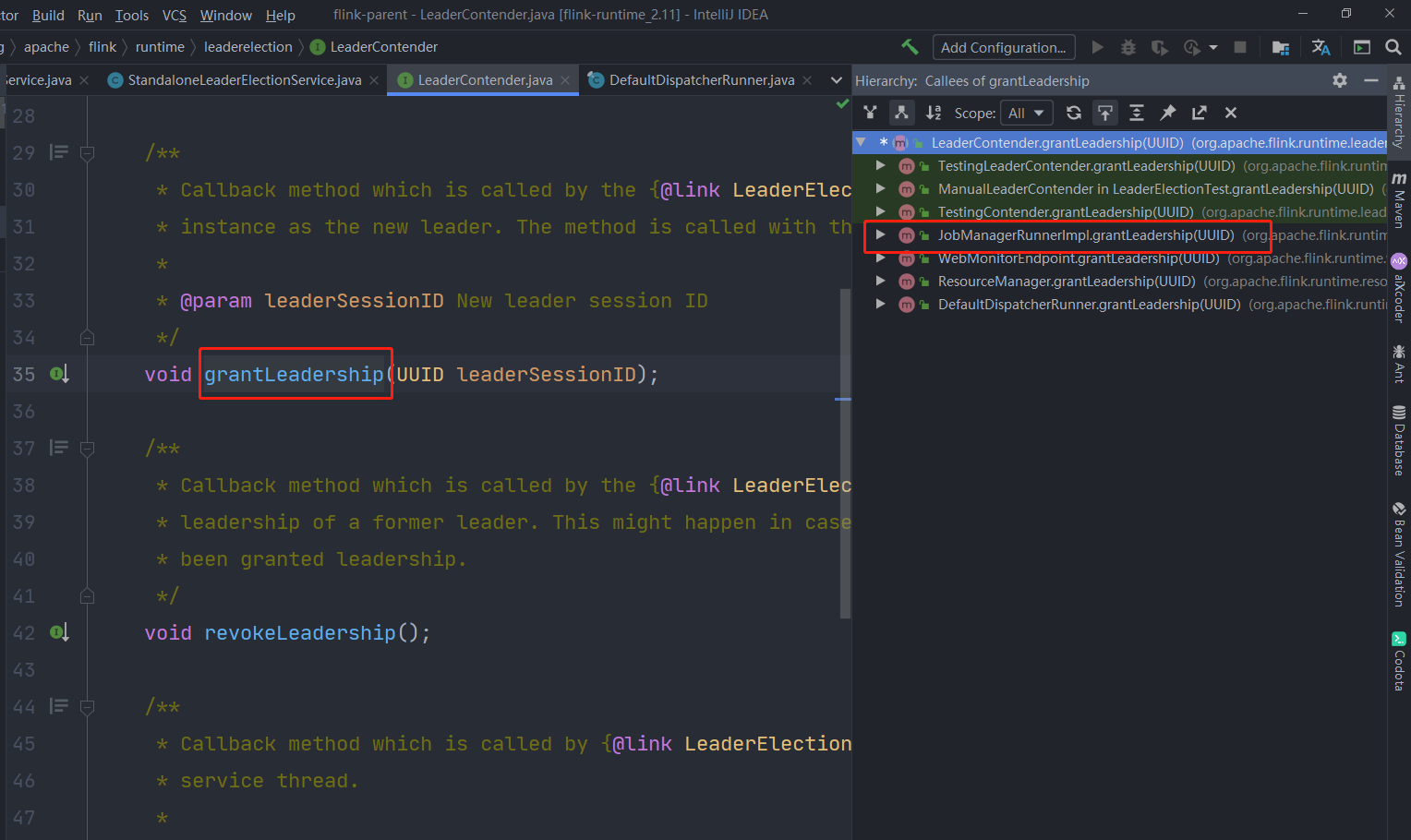Open the Help menu

pos(281,15)
